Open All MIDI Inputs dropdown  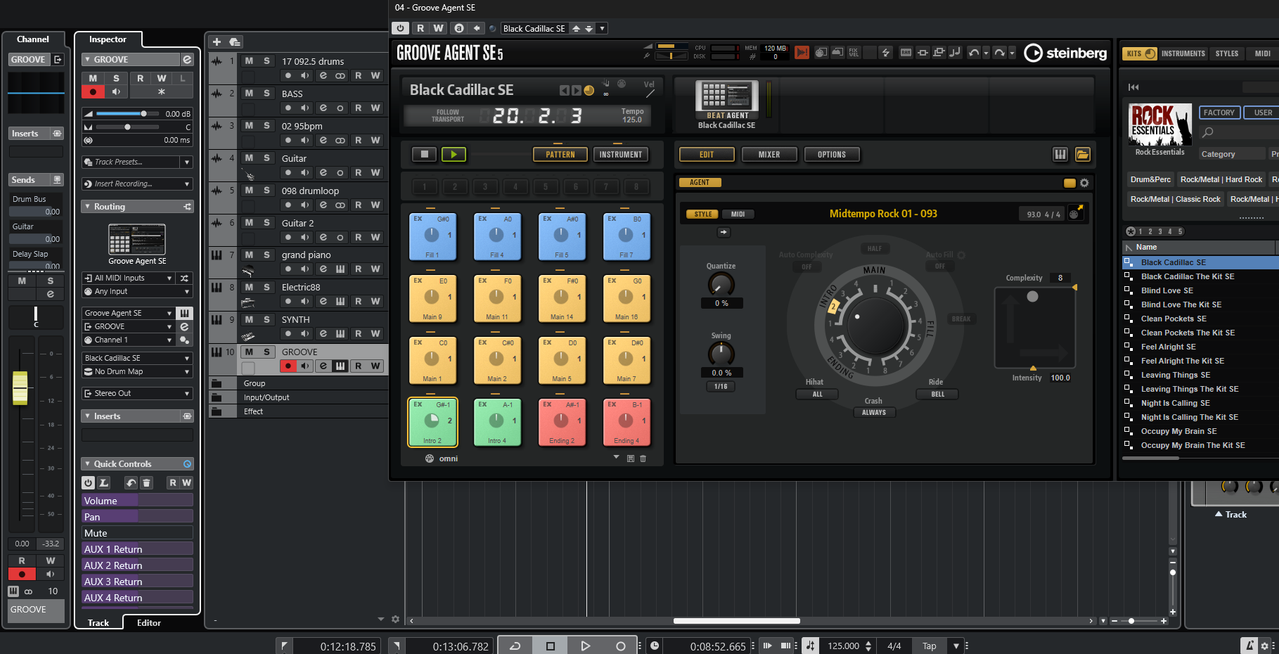pos(129,278)
